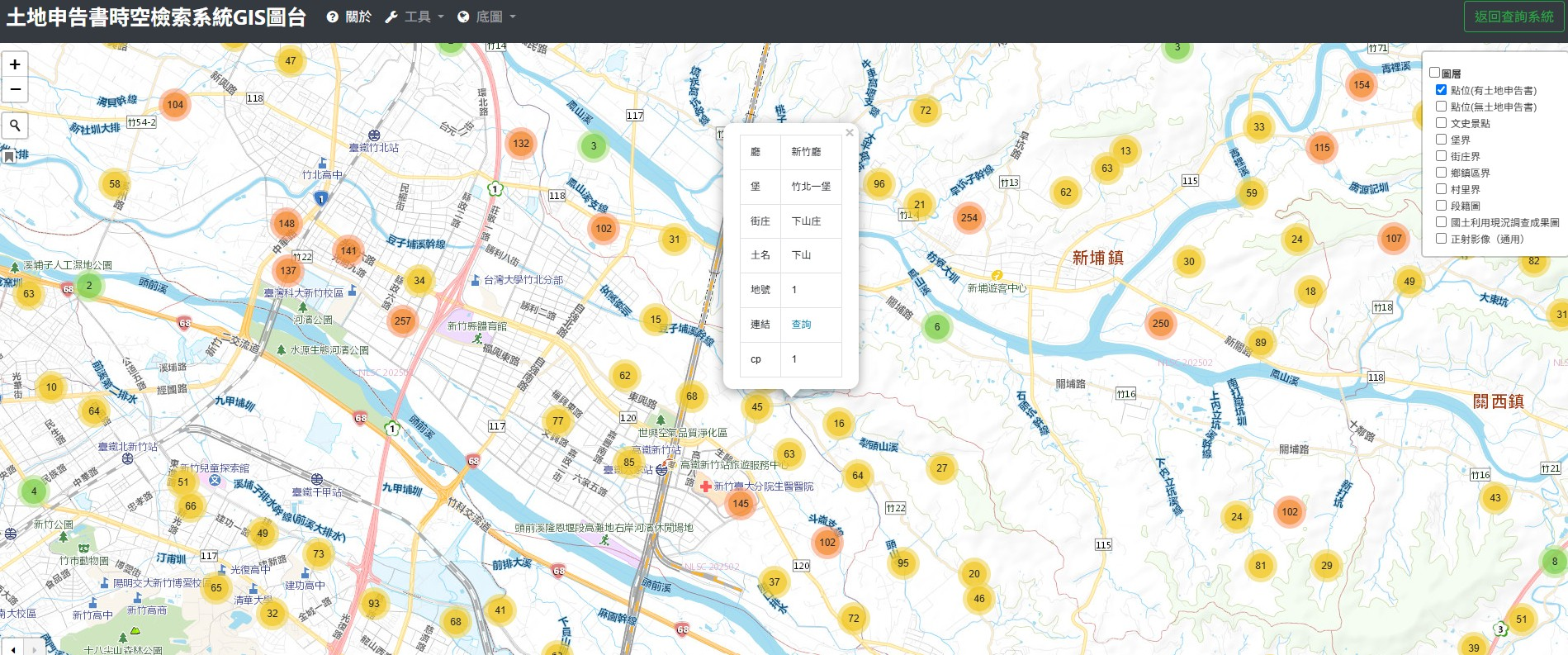Click the 查詢 link in popup

[801, 325]
